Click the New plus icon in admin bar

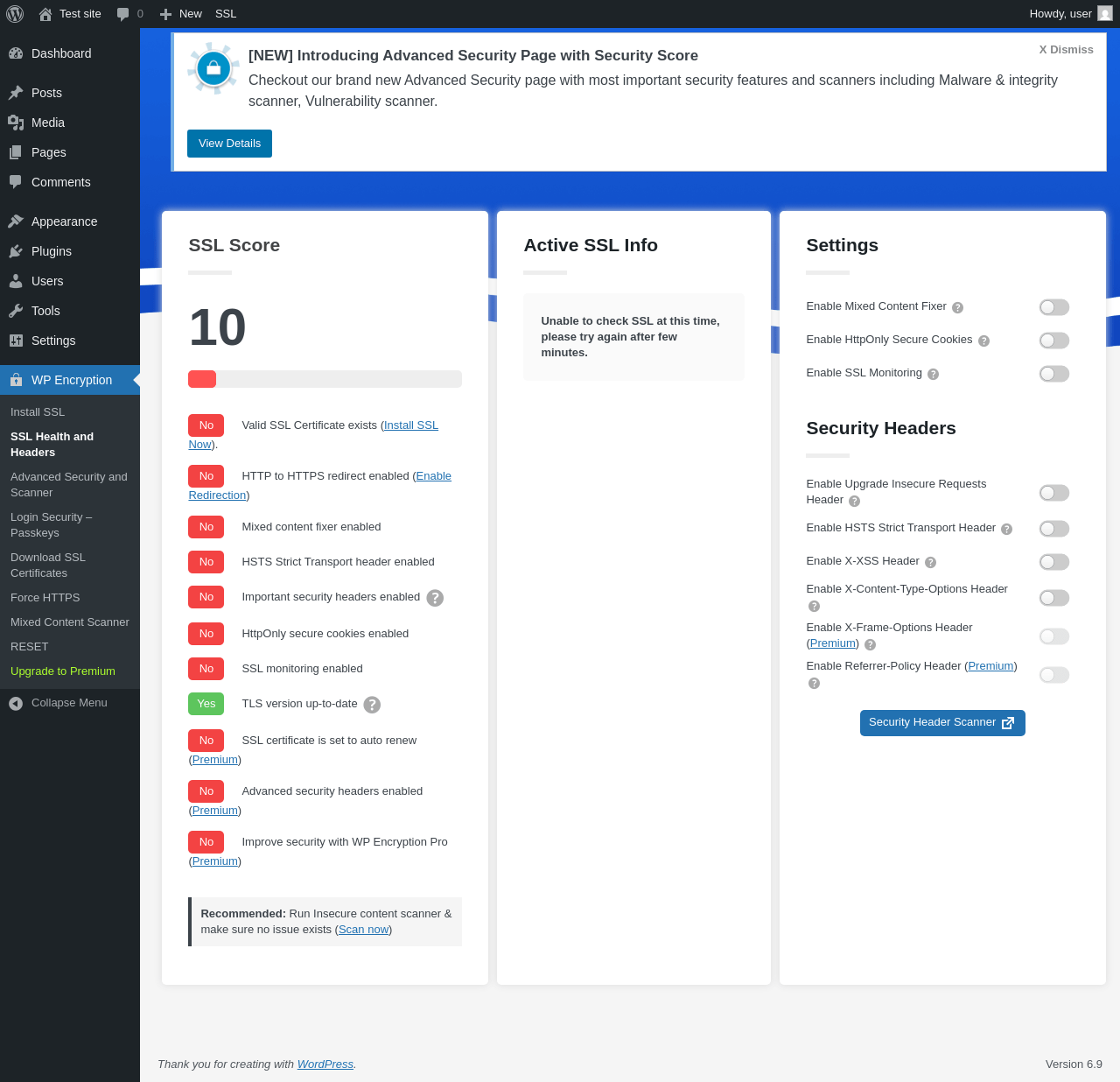tap(165, 14)
